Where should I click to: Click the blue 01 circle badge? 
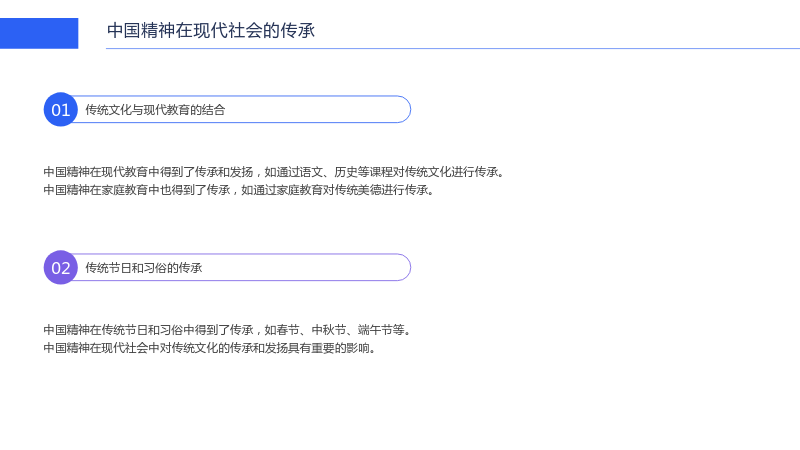click(61, 109)
